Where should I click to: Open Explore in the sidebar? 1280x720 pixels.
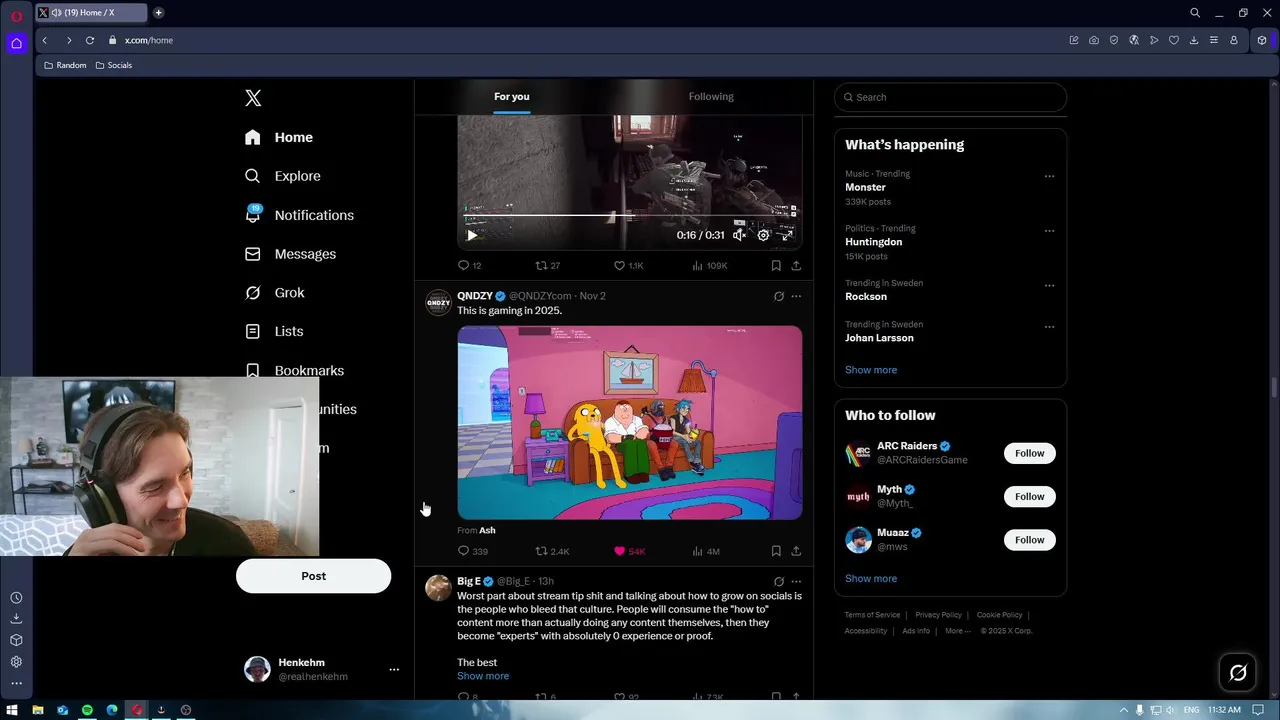point(284,176)
